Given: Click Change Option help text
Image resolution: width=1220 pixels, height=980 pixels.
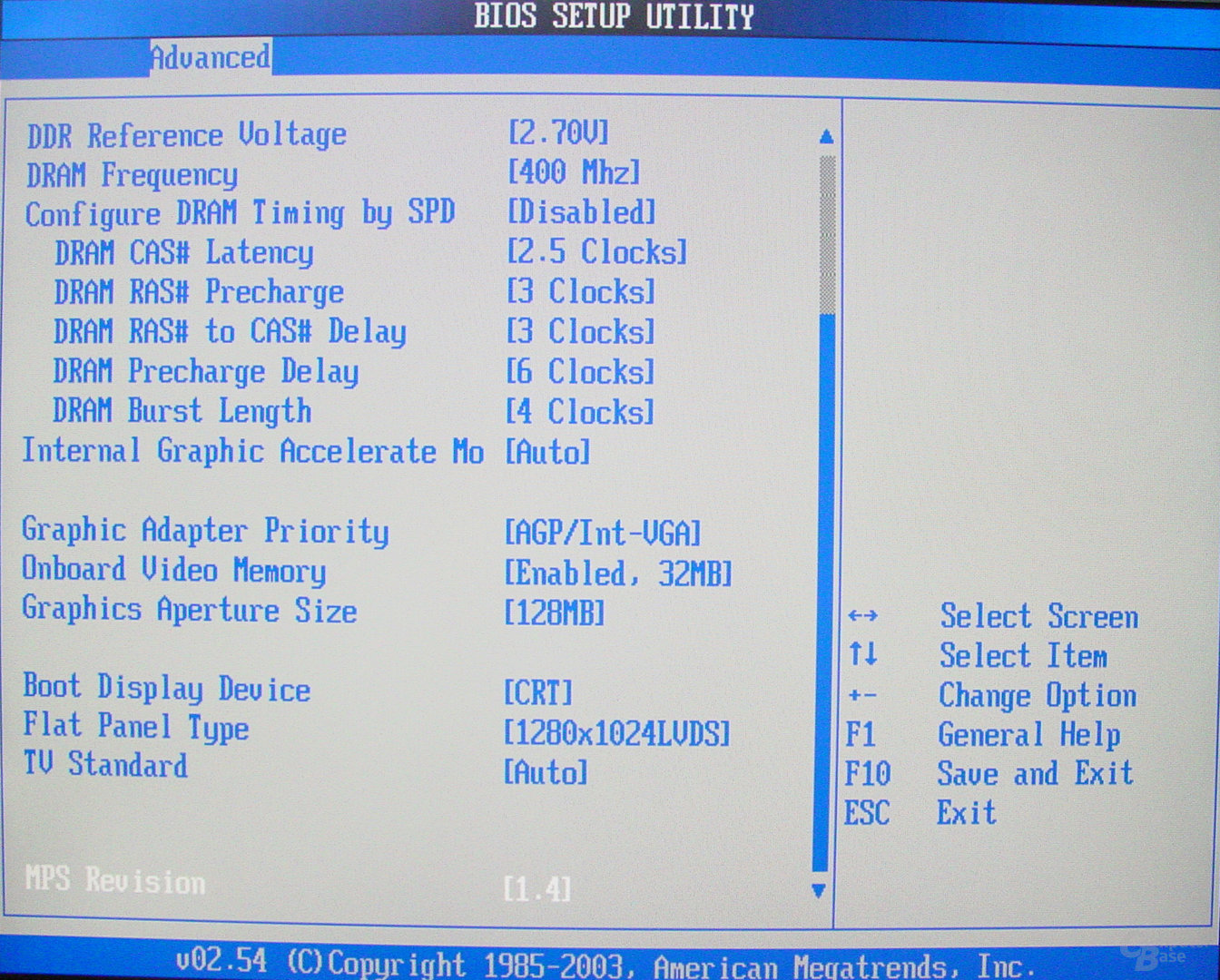Looking at the screenshot, I should pos(1038,696).
